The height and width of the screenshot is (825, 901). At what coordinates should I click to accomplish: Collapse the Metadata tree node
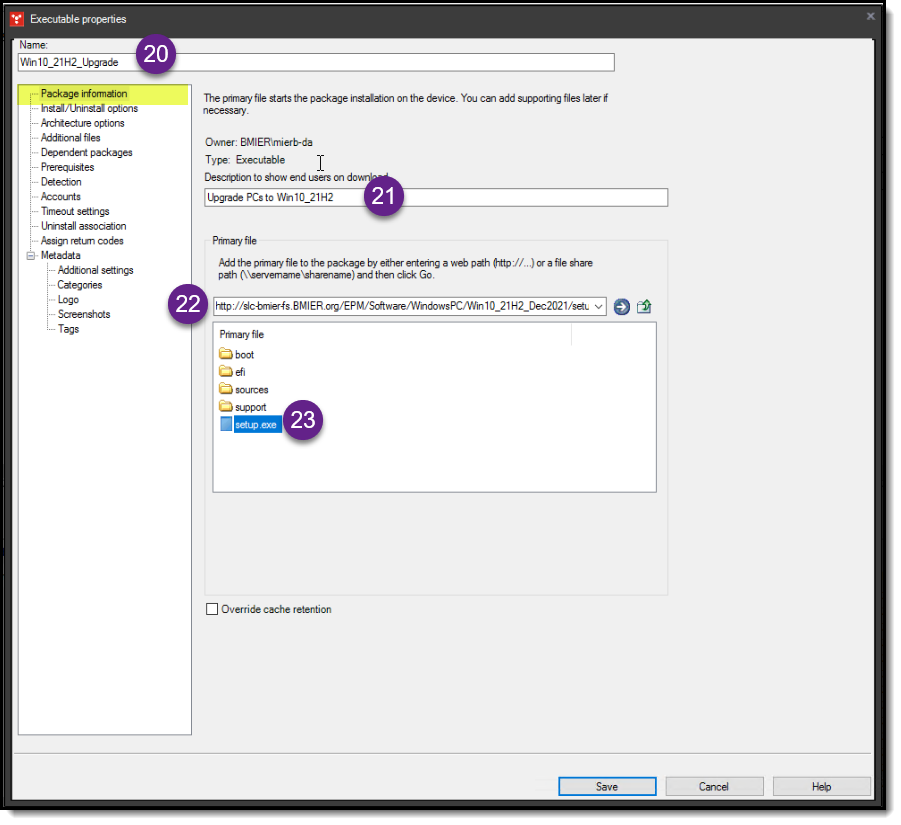click(31, 255)
